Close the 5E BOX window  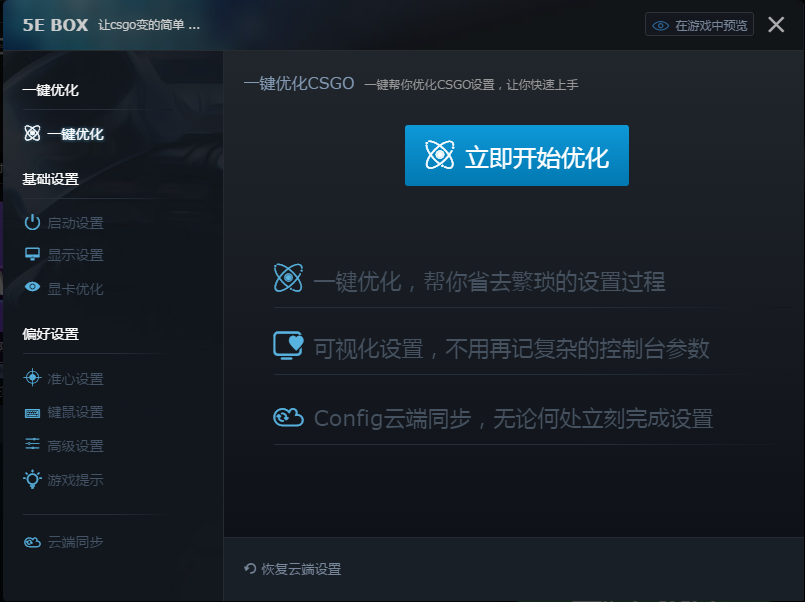[x=776, y=25]
